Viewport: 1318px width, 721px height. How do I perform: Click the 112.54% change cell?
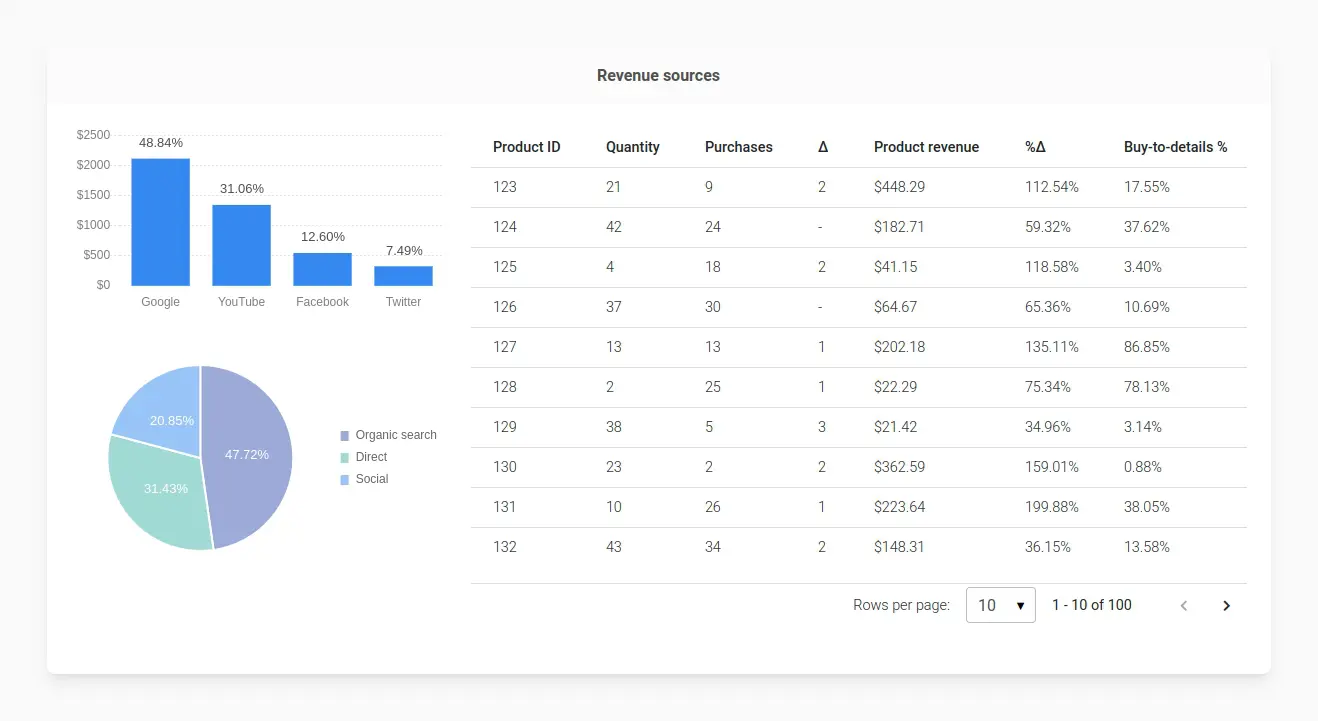click(x=1051, y=187)
